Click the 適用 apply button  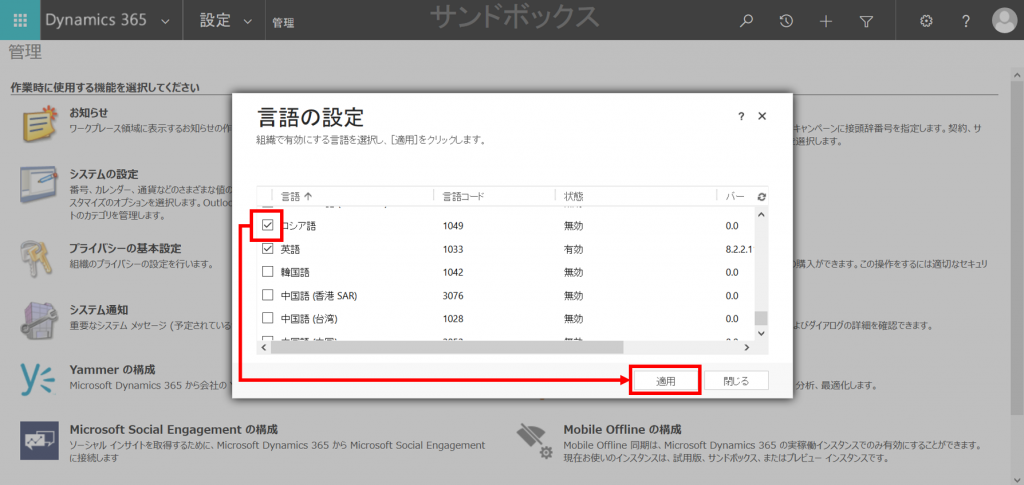[x=665, y=381]
